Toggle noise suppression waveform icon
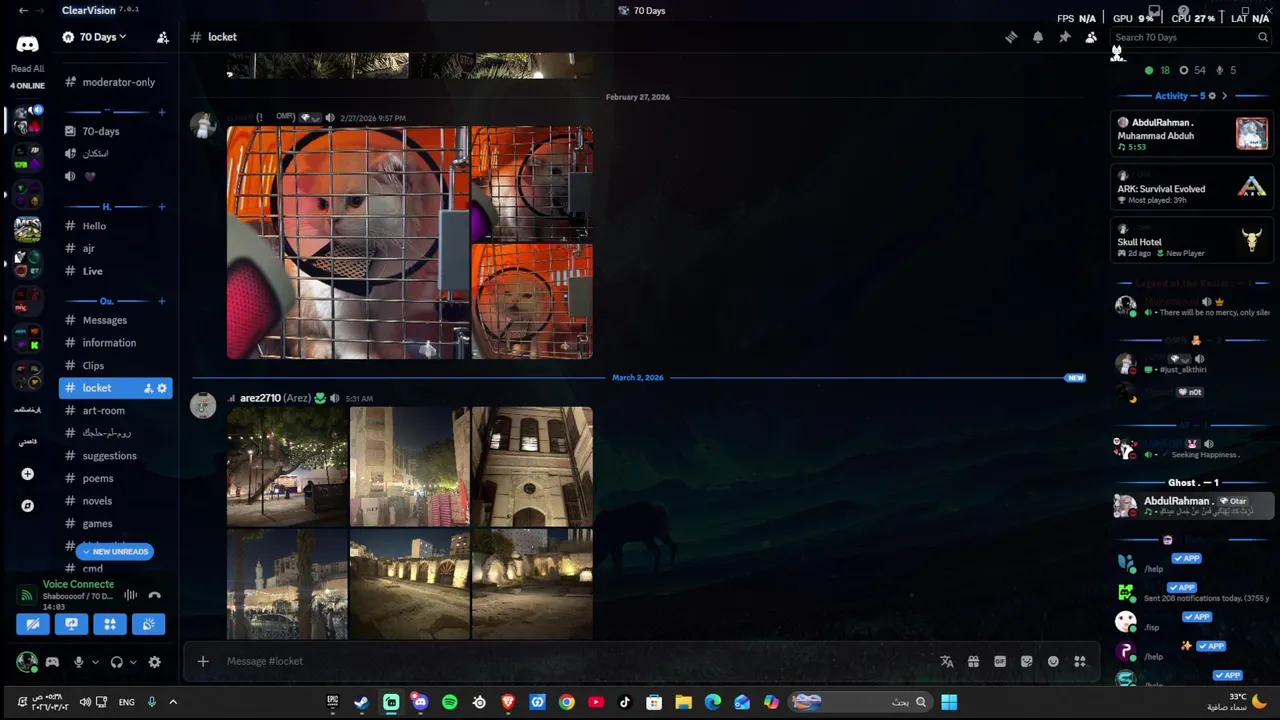Viewport: 1280px width, 720px height. click(x=130, y=595)
